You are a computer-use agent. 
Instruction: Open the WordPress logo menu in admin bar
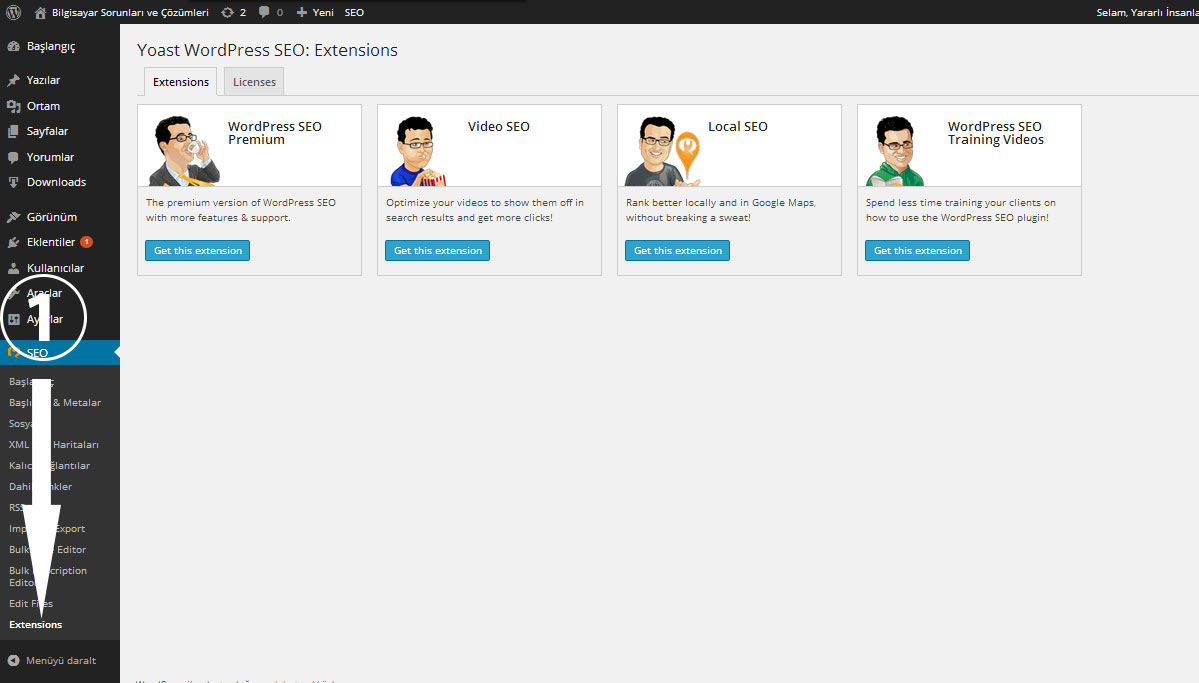(x=14, y=12)
